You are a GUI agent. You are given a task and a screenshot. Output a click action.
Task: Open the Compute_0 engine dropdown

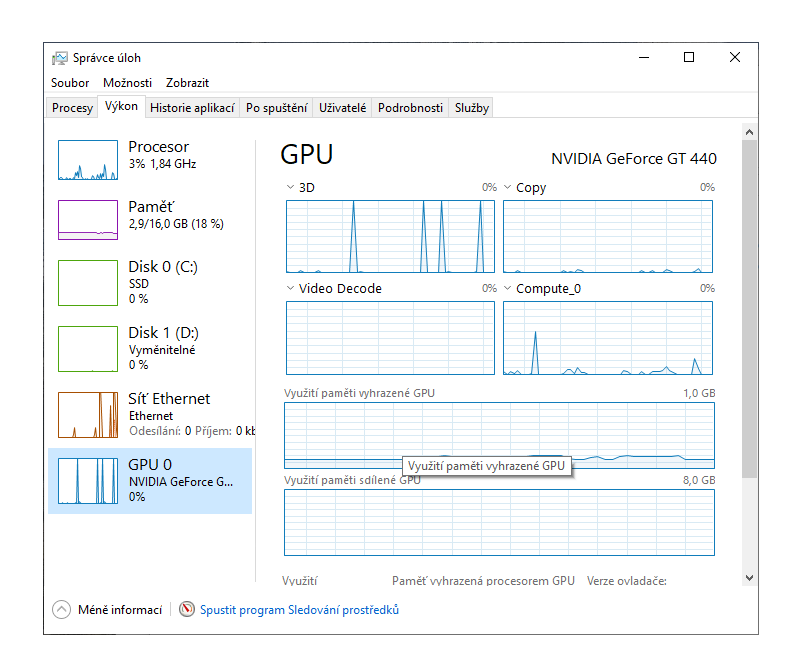[508, 288]
